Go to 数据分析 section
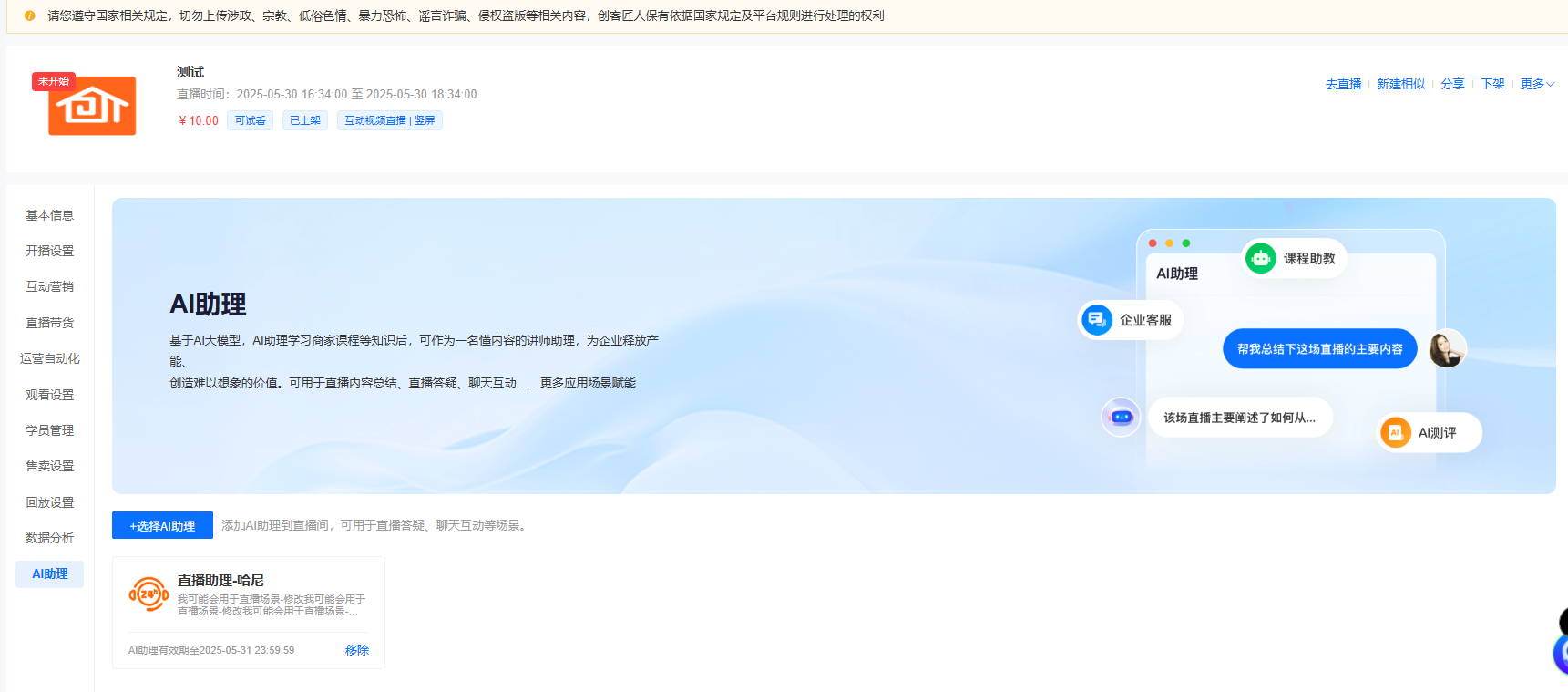 [50, 538]
